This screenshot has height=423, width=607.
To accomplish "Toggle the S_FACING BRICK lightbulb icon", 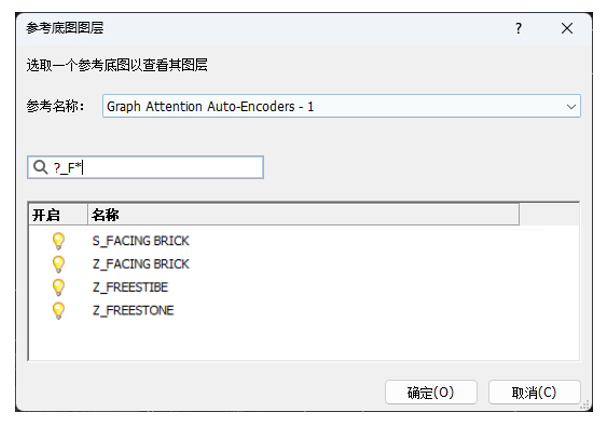I will coord(58,241).
